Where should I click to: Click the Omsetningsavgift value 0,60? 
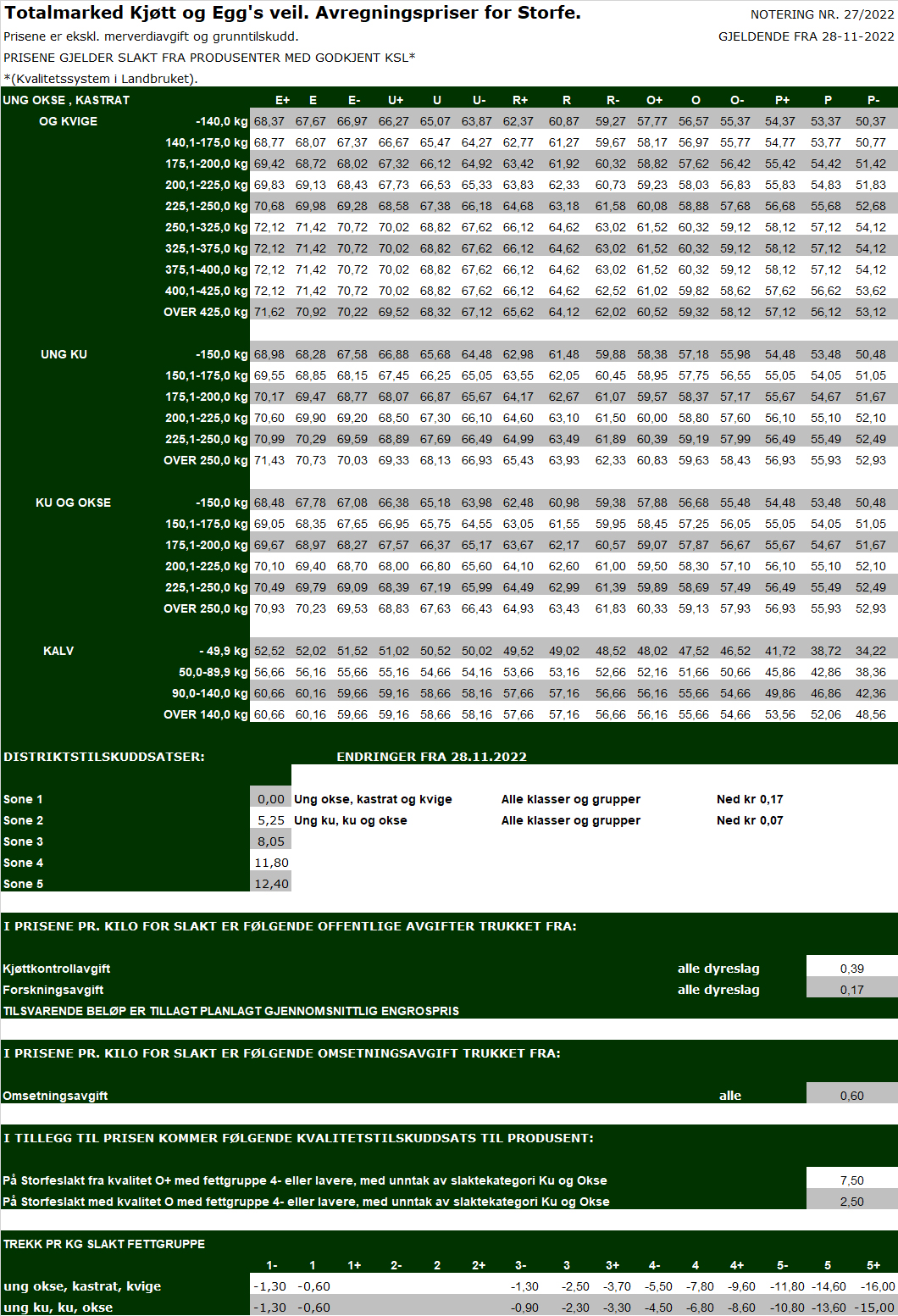click(x=851, y=1096)
